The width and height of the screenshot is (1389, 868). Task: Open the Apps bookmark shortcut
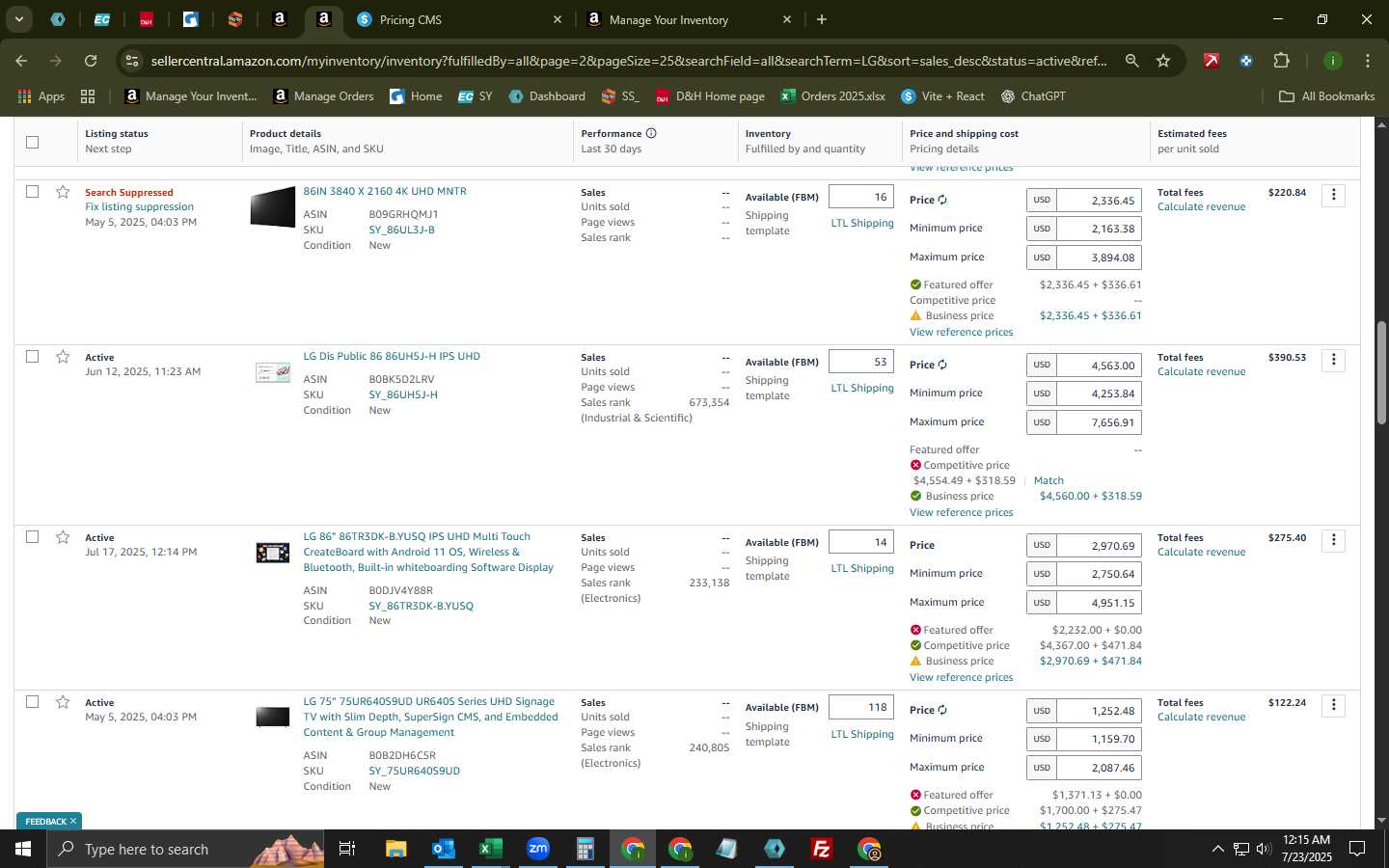[x=41, y=96]
